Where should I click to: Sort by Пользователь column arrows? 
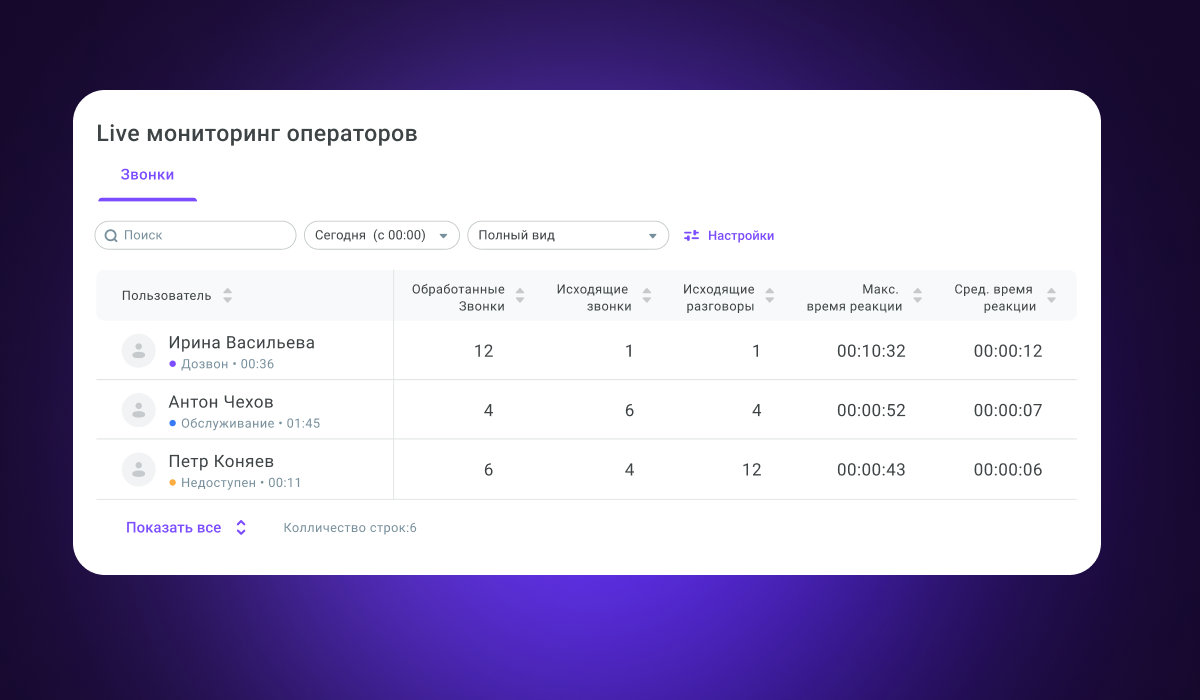click(x=228, y=296)
